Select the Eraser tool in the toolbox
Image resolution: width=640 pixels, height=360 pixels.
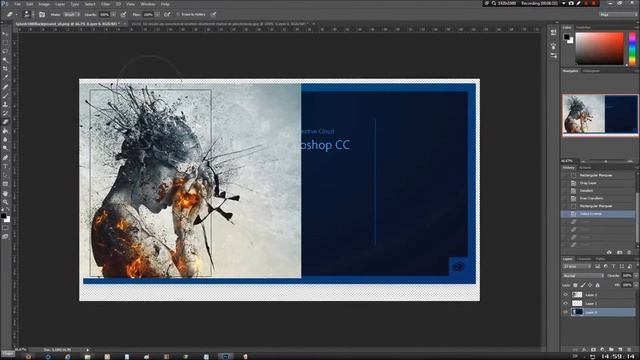click(x=5, y=122)
